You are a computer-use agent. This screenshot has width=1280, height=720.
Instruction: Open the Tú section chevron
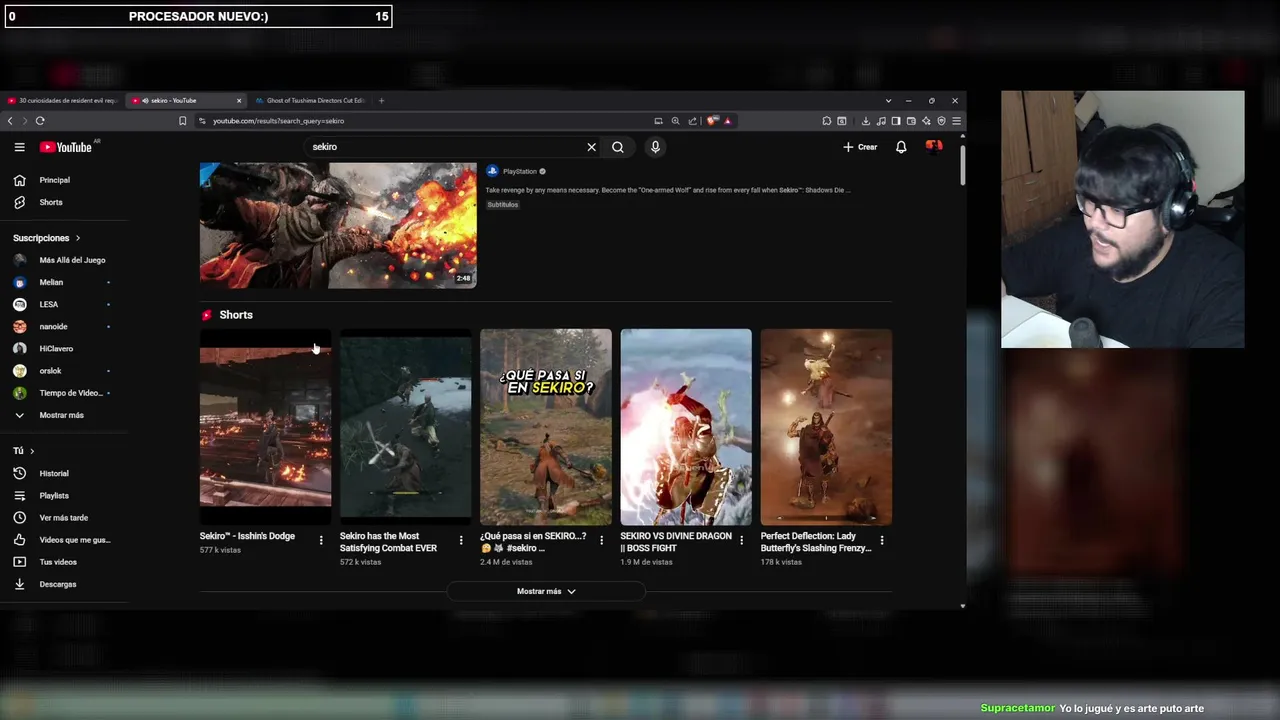(x=32, y=451)
